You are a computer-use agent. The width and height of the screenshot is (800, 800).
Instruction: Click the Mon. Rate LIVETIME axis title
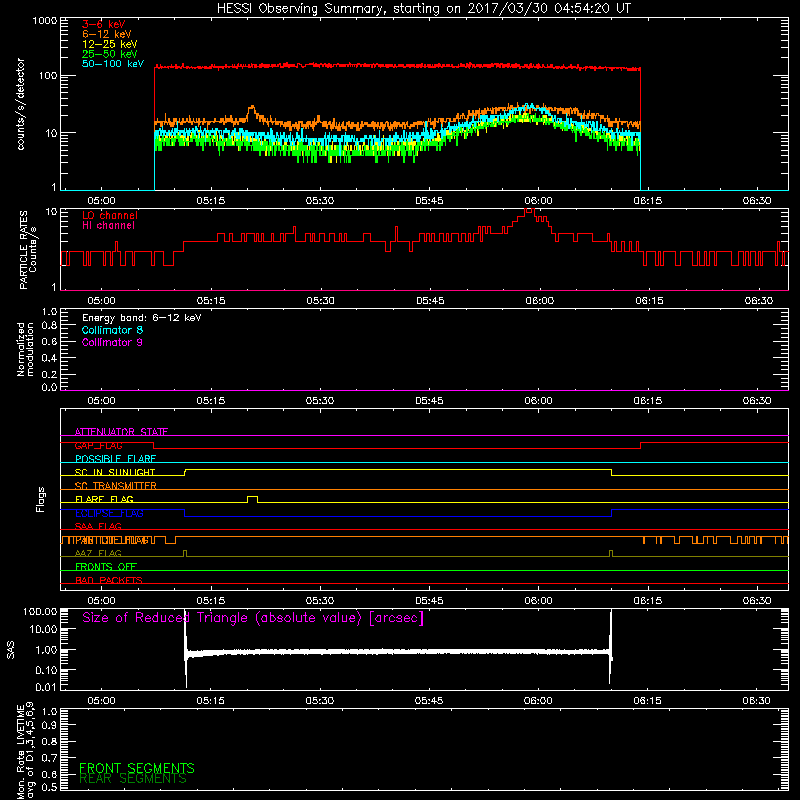(25, 751)
